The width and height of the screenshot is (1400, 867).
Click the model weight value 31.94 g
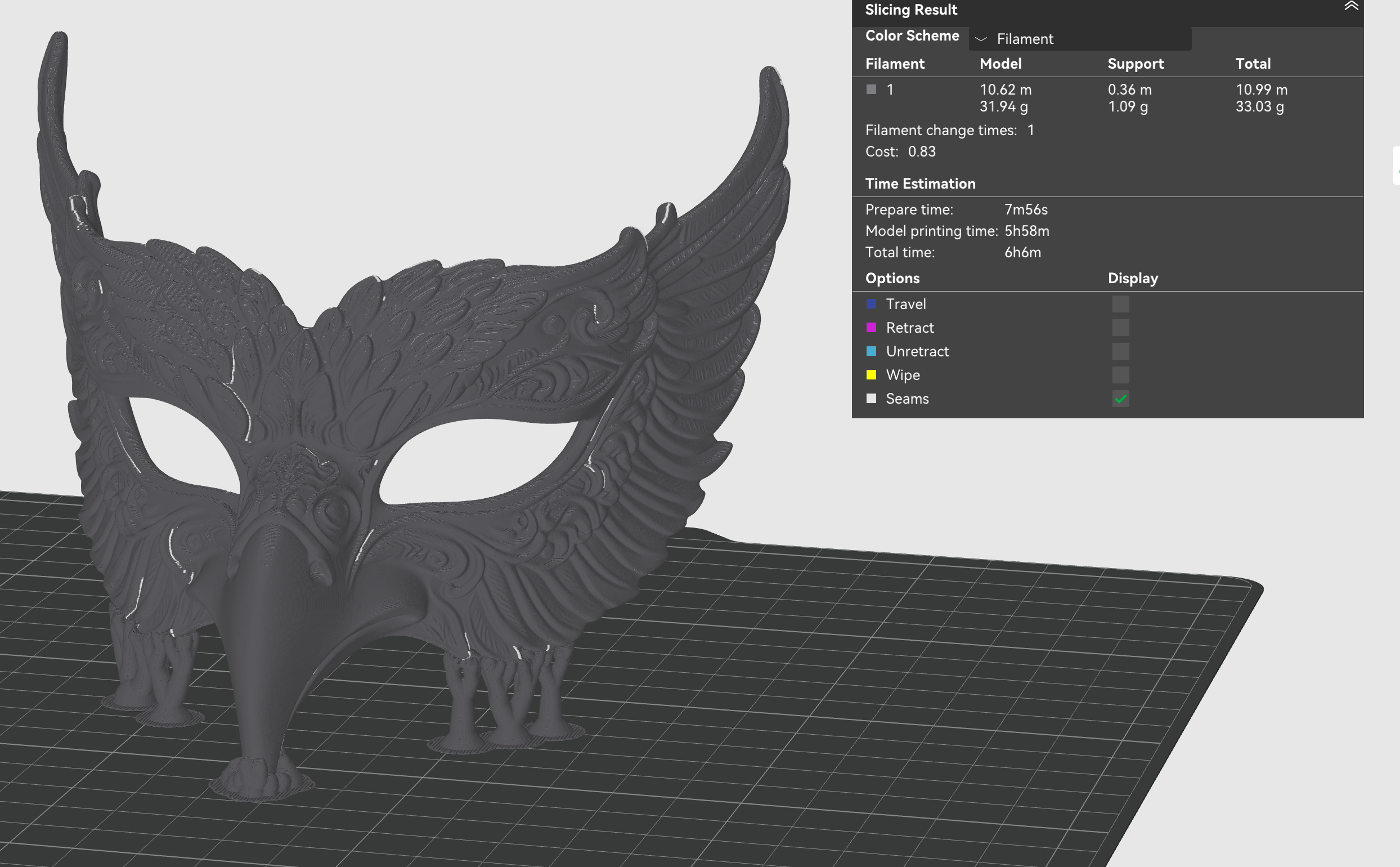pos(1003,106)
